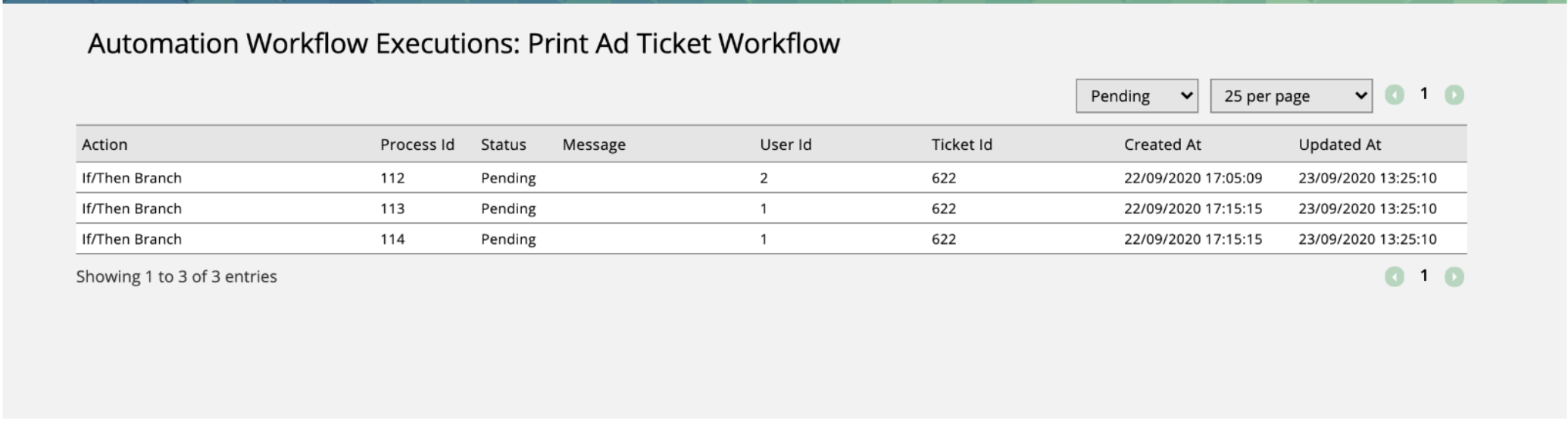1568x421 pixels.
Task: Click the Ticket Id column header
Action: click(961, 145)
